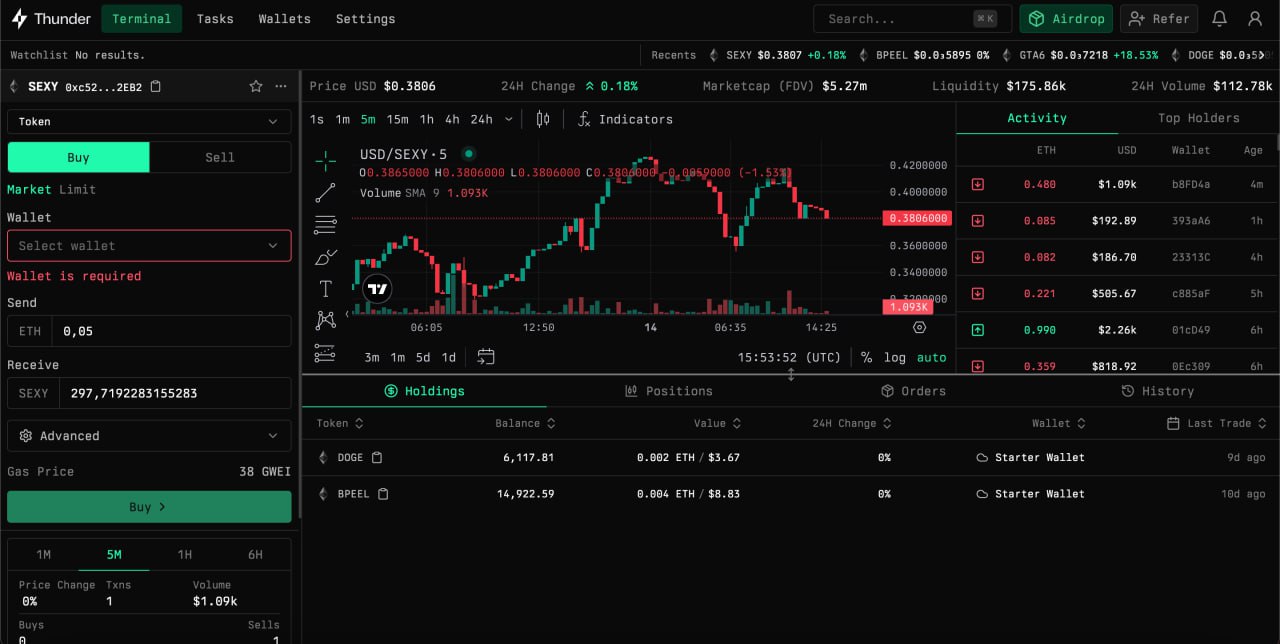Open the Token type dropdown
The width and height of the screenshot is (1280, 644).
[x=149, y=121]
